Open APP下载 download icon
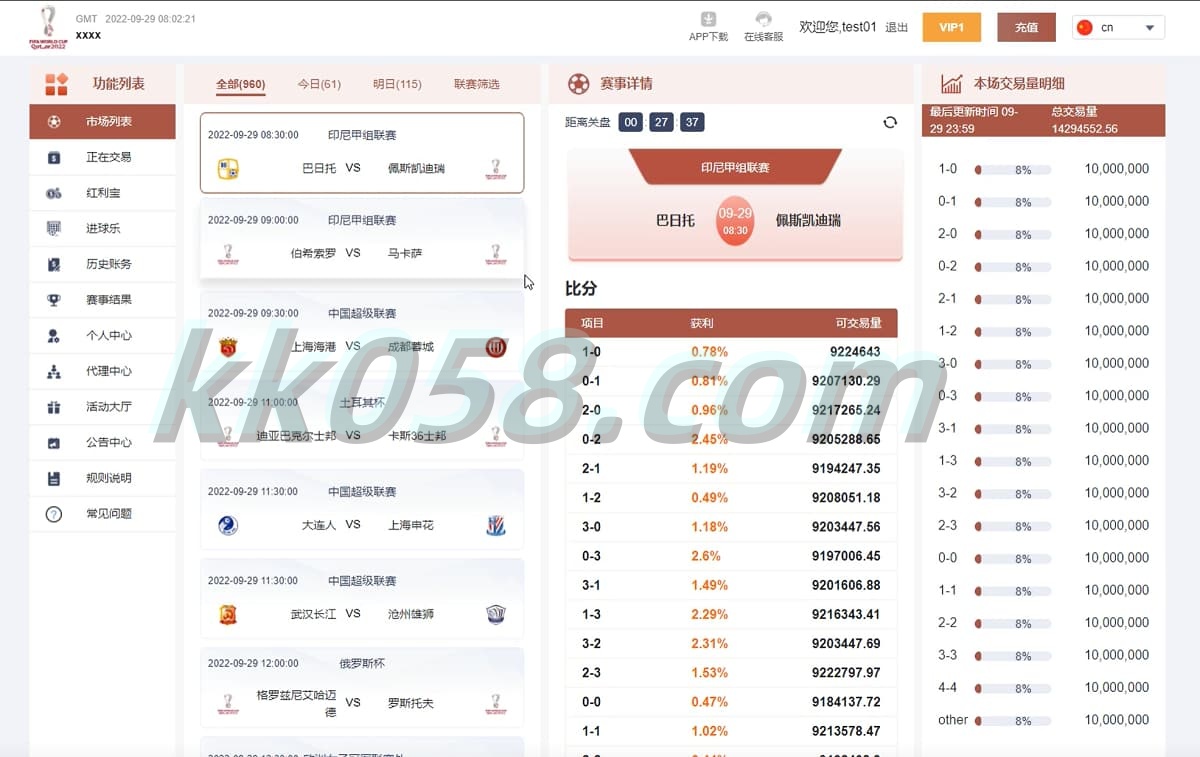Image resolution: width=1200 pixels, height=757 pixels. 708,19
